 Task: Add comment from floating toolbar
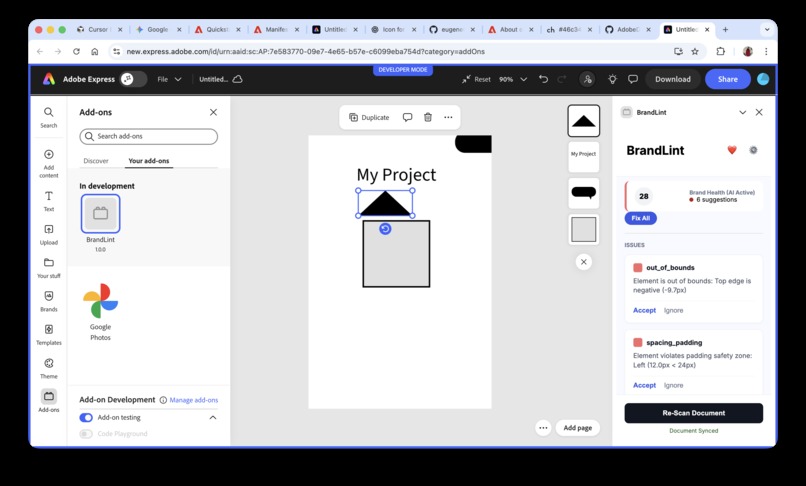point(407,117)
